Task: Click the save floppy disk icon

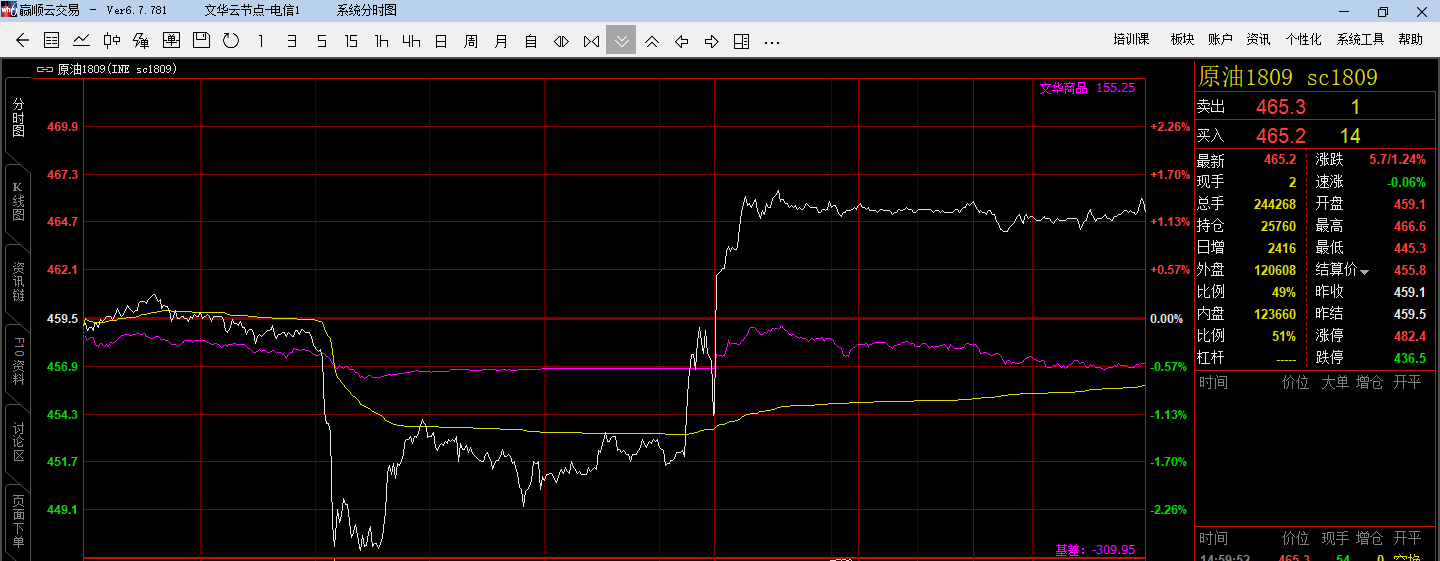Action: (x=201, y=41)
